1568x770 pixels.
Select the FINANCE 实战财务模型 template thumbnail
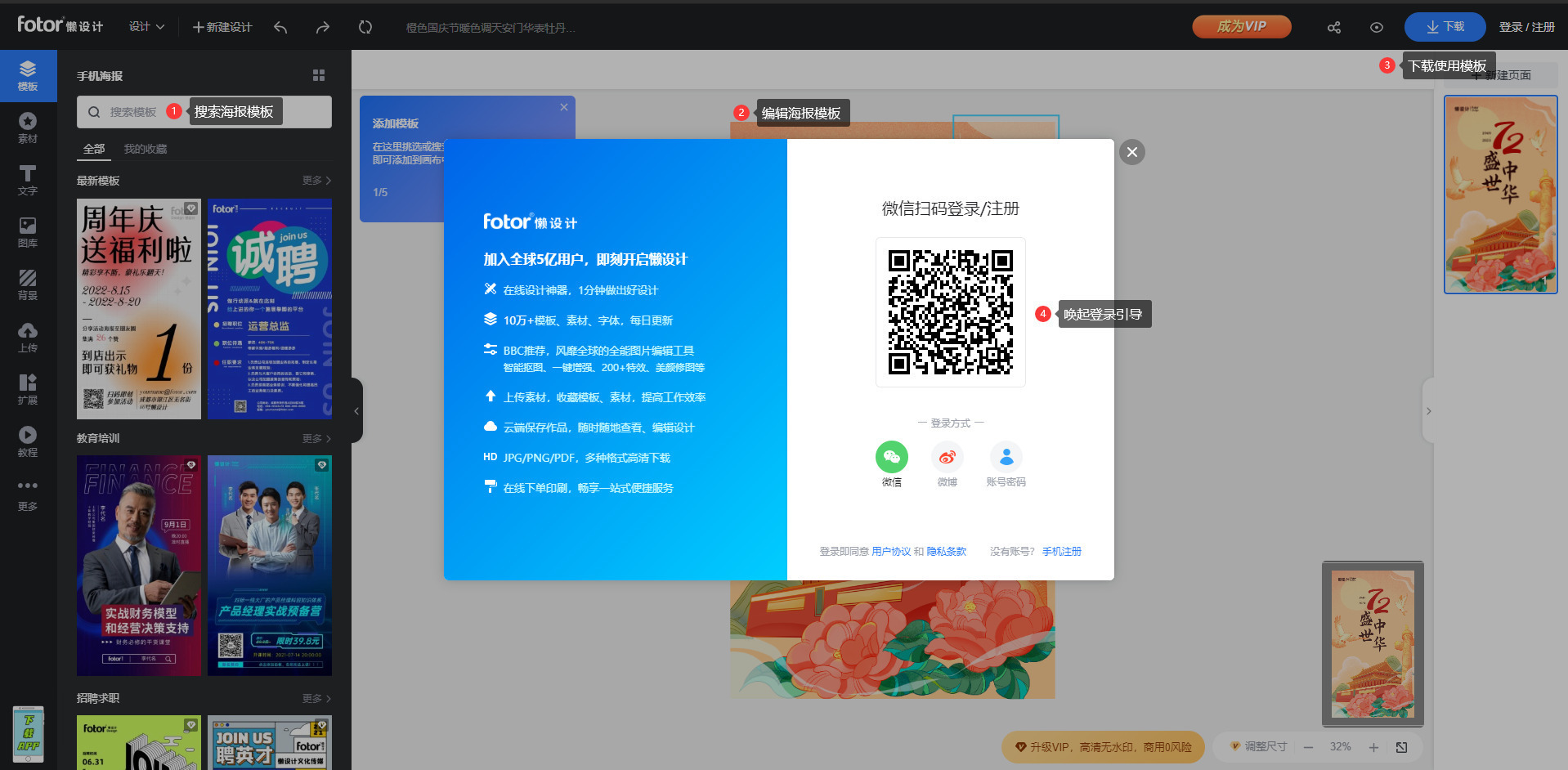pos(139,566)
